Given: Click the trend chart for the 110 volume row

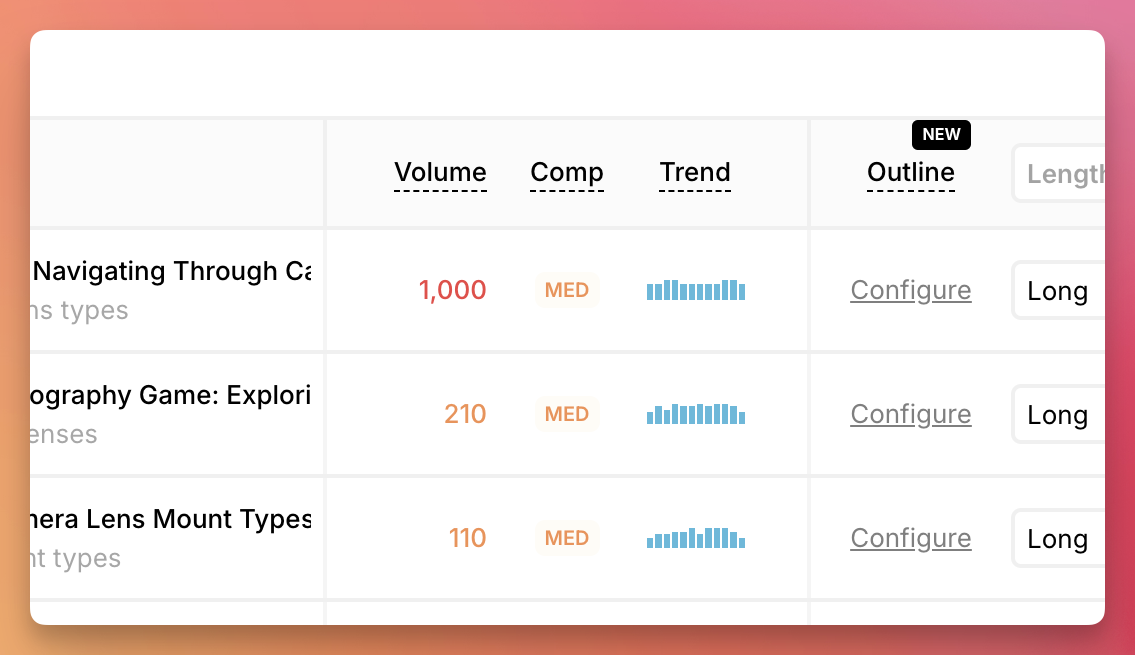Looking at the screenshot, I should click(696, 538).
